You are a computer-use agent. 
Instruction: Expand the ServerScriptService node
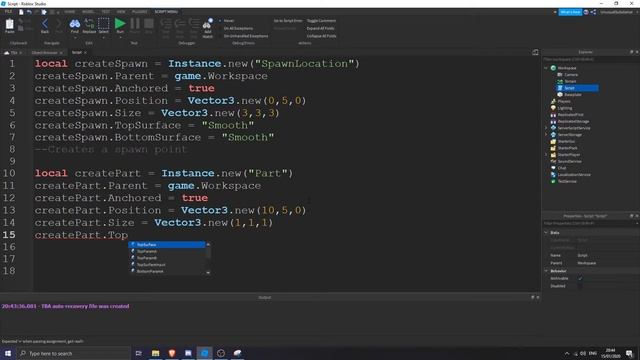(x=546, y=128)
